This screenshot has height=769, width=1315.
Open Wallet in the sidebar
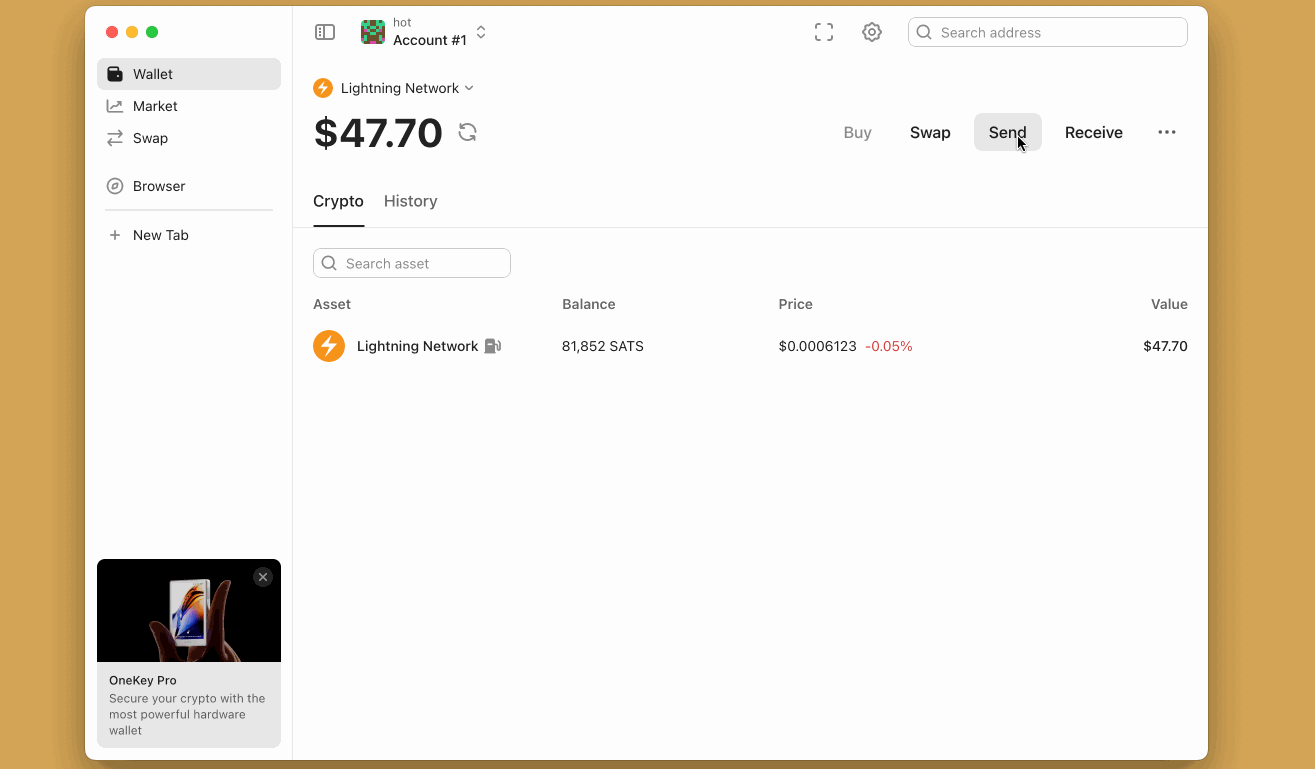(x=189, y=74)
